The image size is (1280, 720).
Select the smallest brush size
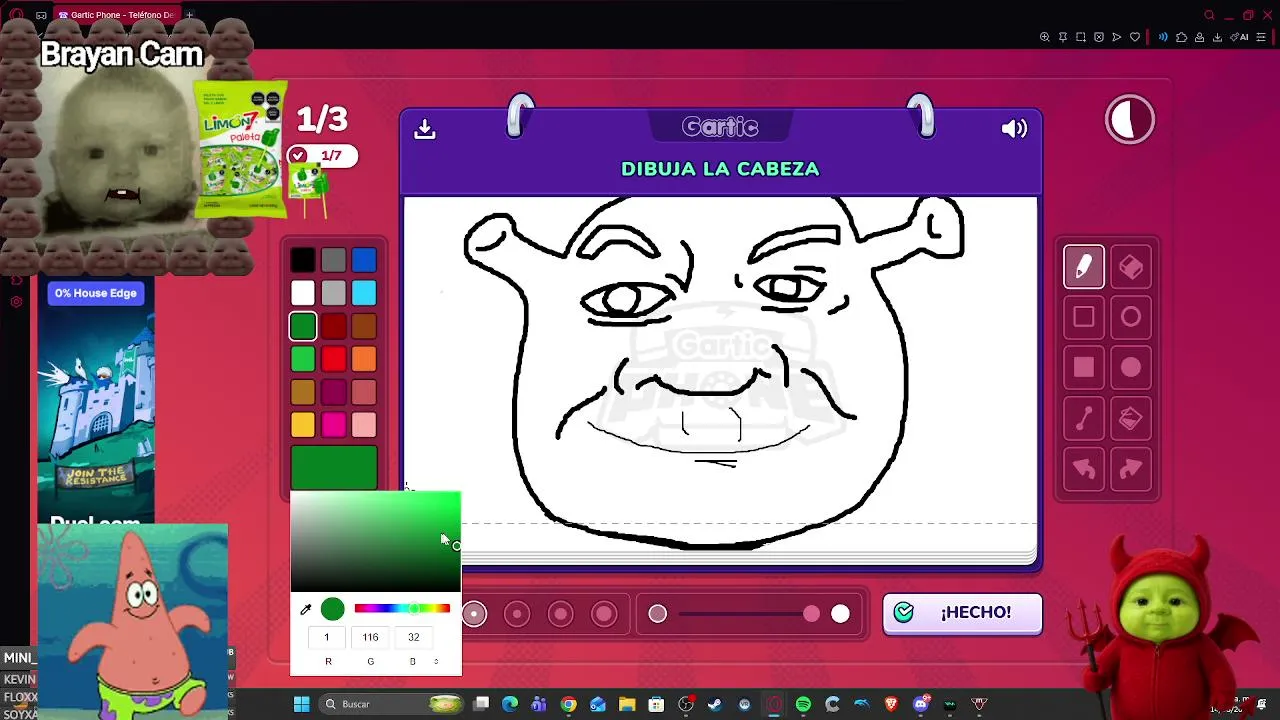pyautogui.click(x=474, y=614)
